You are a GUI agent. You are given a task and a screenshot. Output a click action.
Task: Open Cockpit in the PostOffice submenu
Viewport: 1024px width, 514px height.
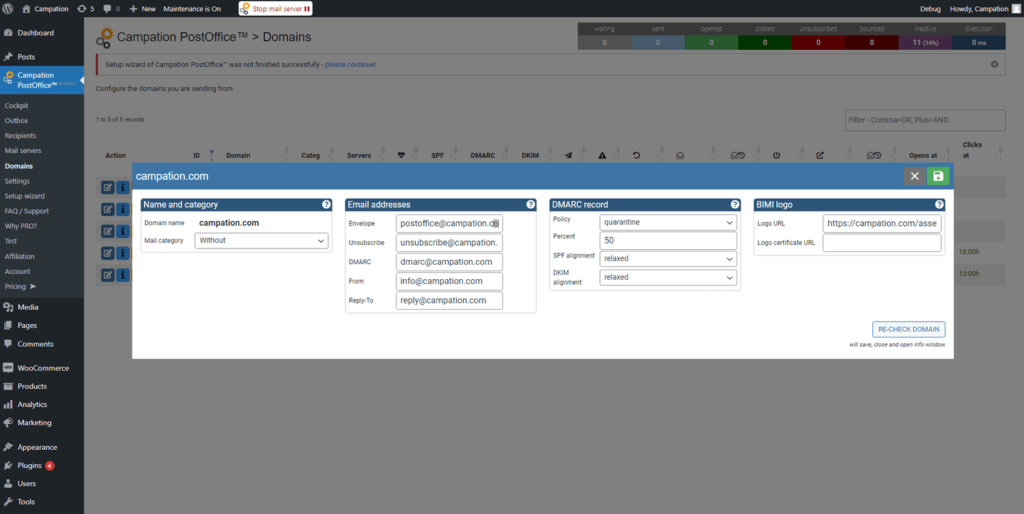[x=16, y=106]
